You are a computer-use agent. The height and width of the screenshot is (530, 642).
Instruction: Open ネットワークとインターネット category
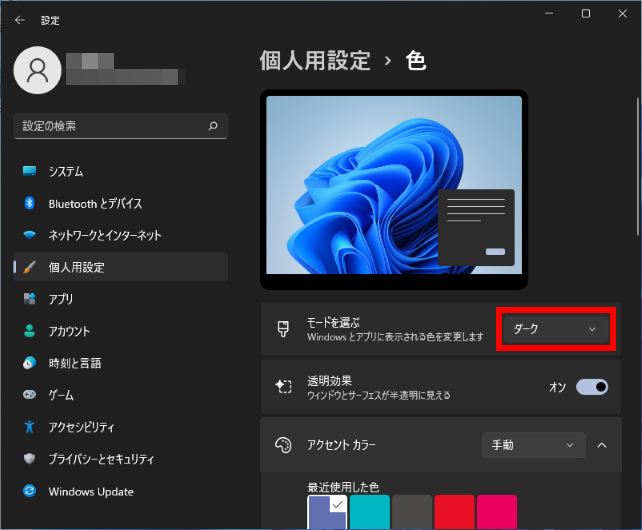coord(121,235)
